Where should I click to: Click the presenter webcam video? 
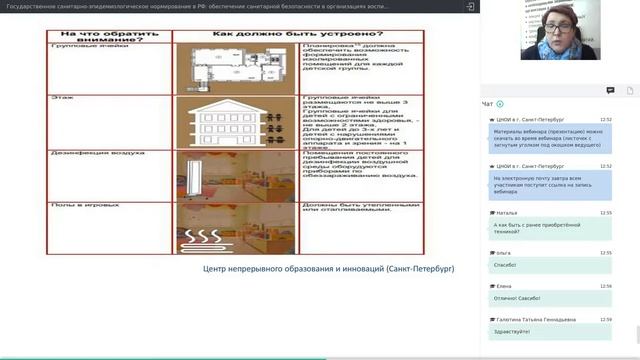[x=560, y=30]
